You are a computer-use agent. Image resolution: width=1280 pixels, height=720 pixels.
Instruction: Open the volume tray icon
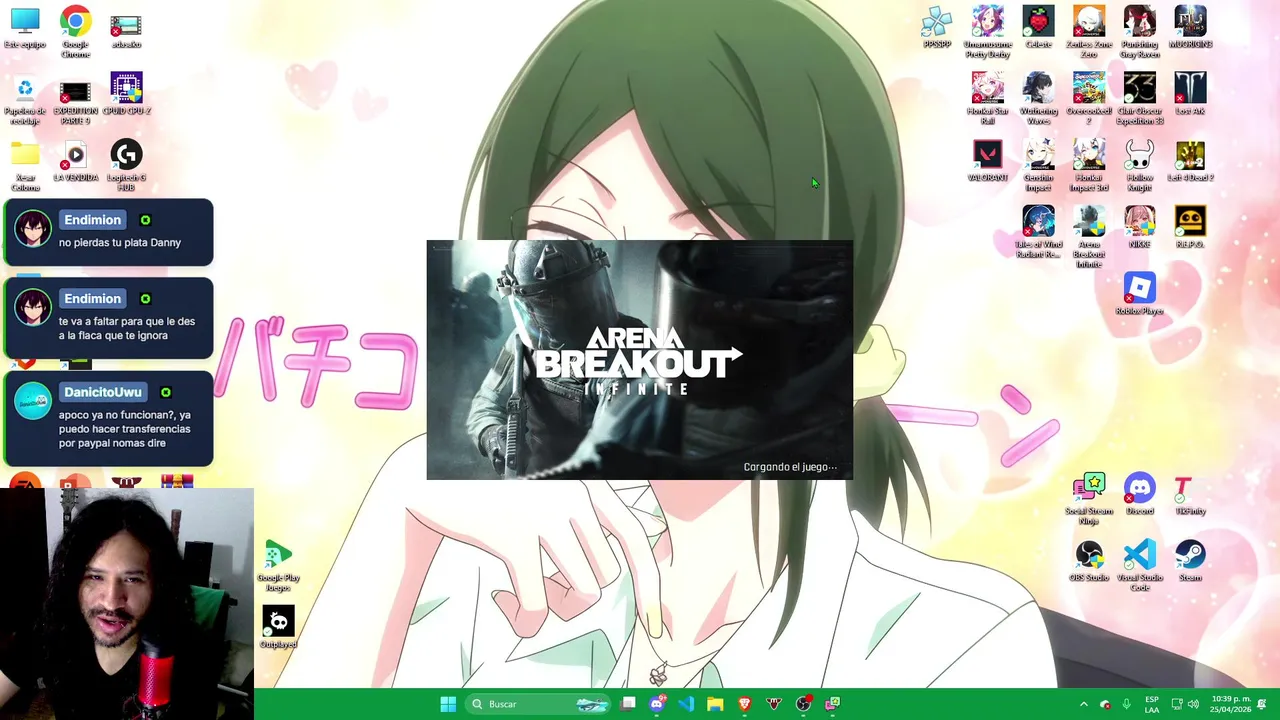coord(1193,704)
